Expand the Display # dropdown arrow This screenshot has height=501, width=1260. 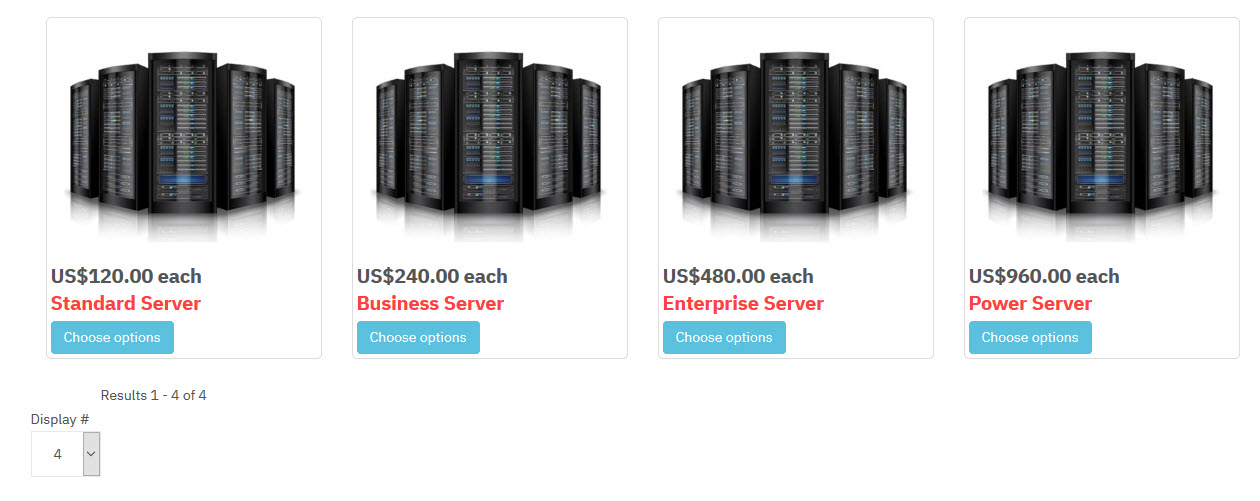pyautogui.click(x=91, y=454)
